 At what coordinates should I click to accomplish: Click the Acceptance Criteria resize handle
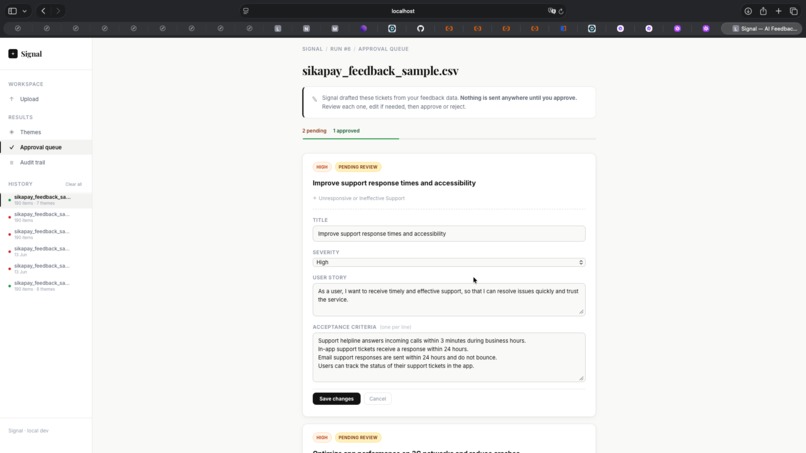pyautogui.click(x=581, y=378)
